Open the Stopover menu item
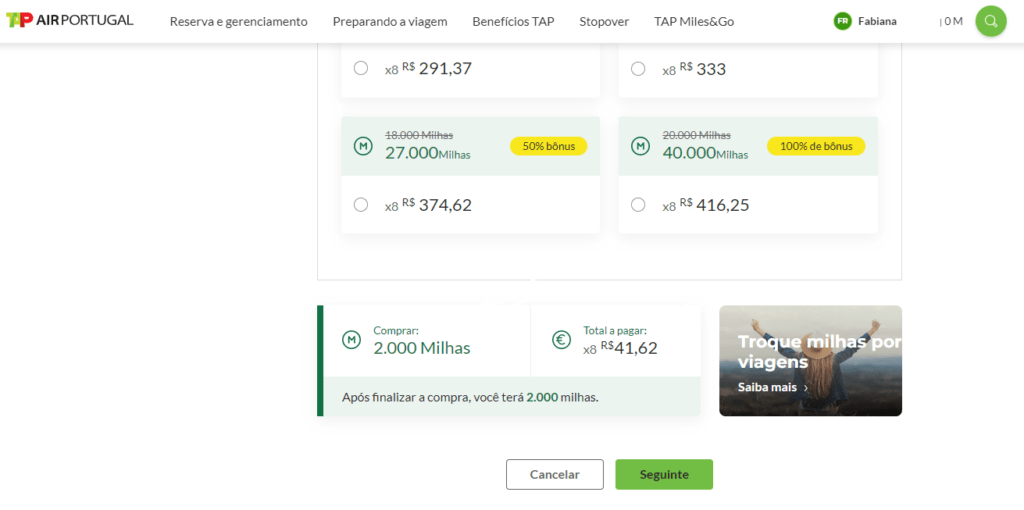This screenshot has width=1024, height=510. coord(604,21)
